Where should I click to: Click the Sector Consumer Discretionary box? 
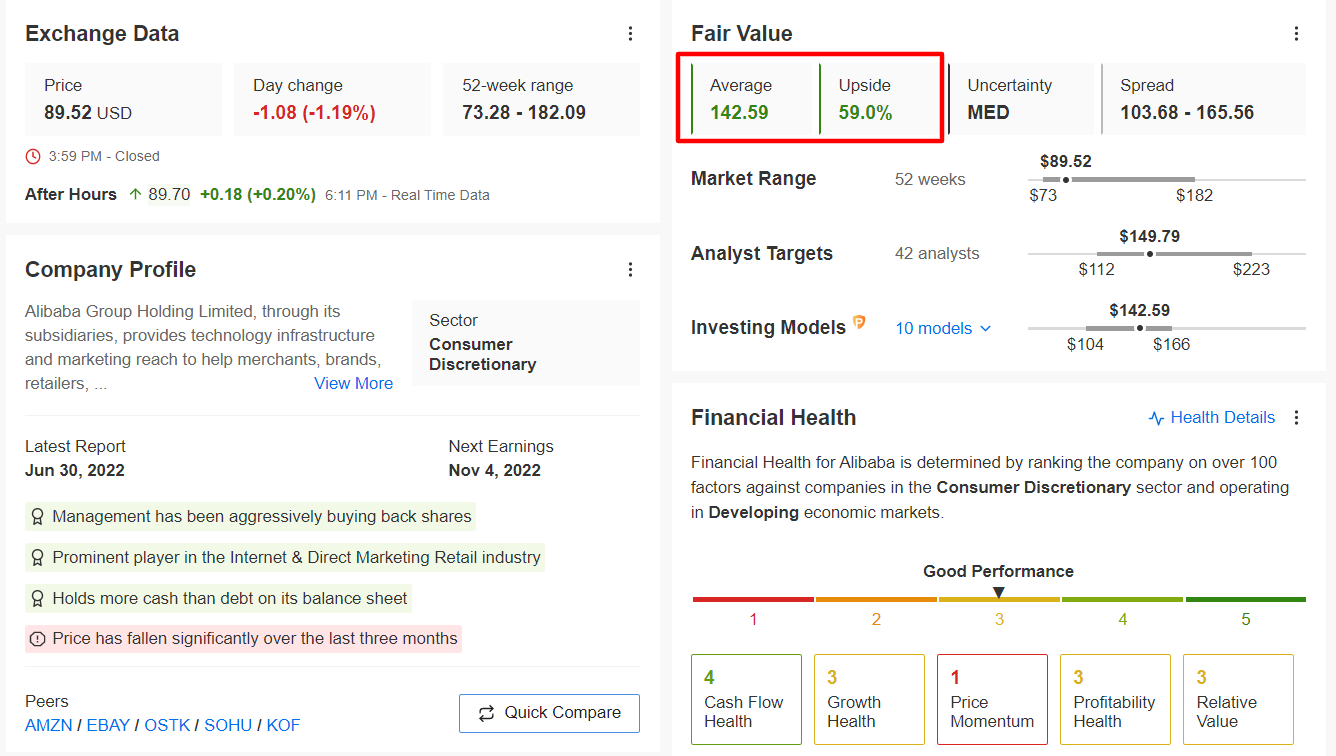[526, 343]
